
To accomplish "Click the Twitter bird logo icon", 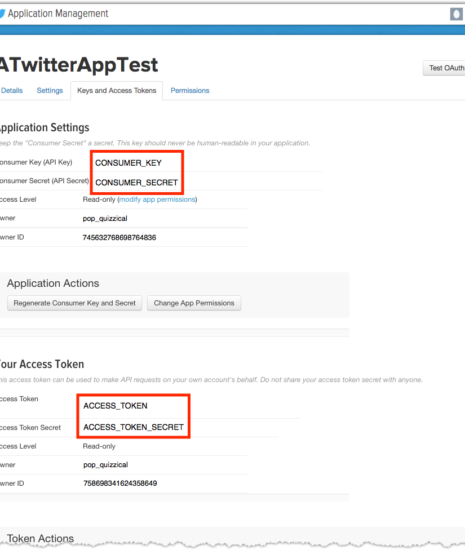I will tap(2, 14).
